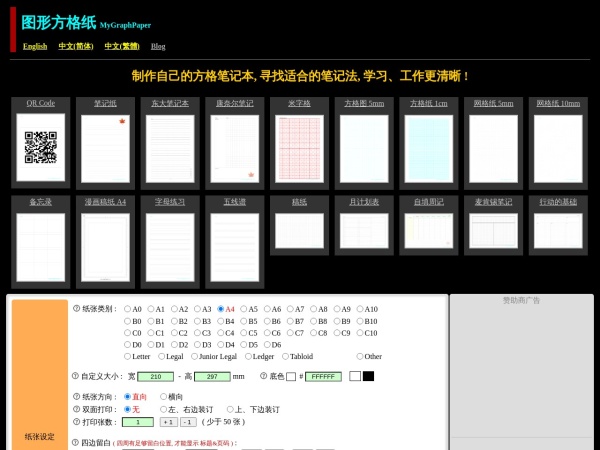Click help icon beside 纸张类别
The height and width of the screenshot is (450, 600).
click(76, 309)
